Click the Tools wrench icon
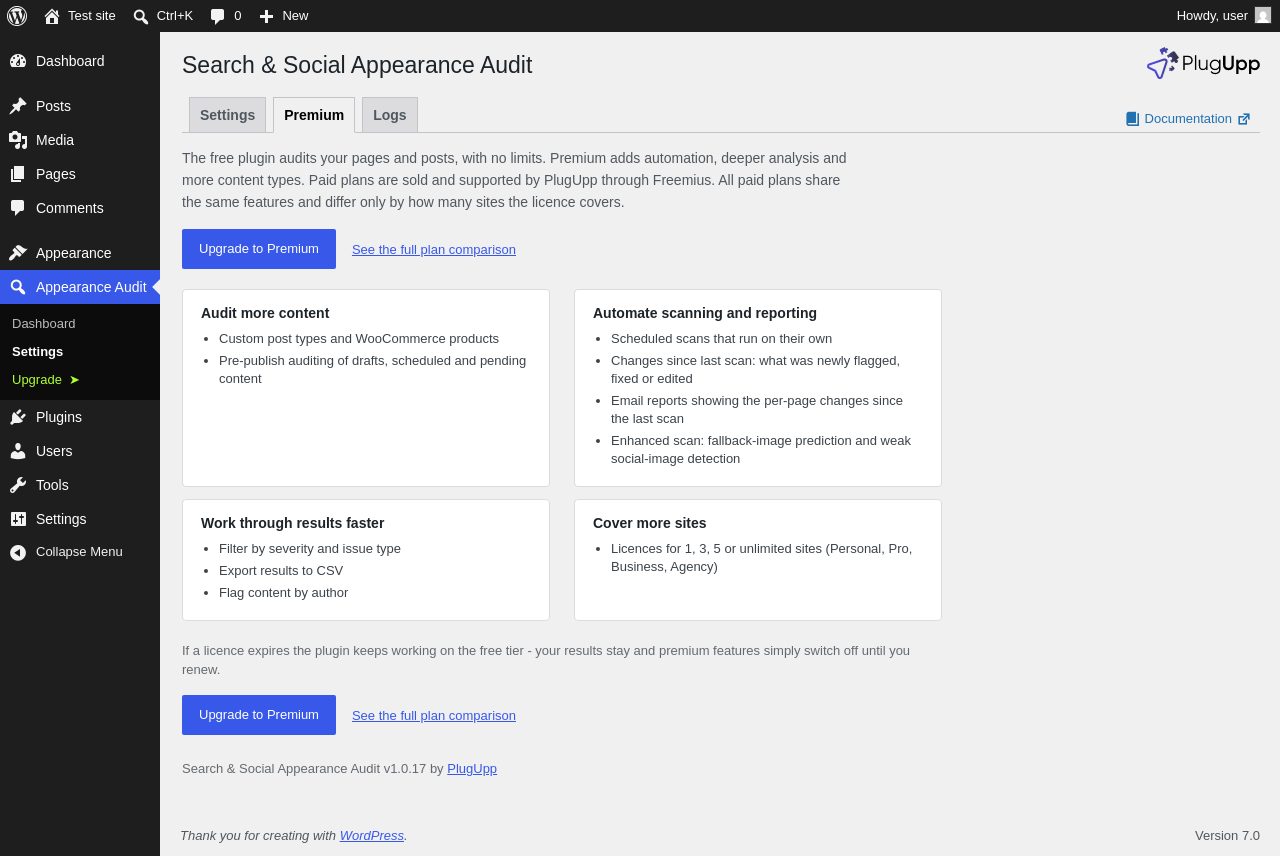This screenshot has width=1280, height=856. tap(18, 485)
